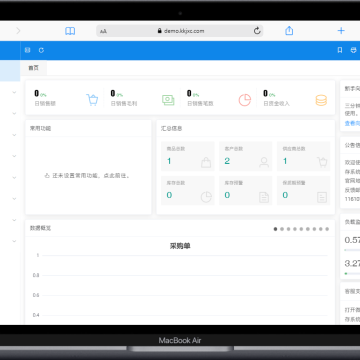This screenshot has width=360, height=360.
Task: Select the last carousel dot in 数据概览
Action: point(327,229)
